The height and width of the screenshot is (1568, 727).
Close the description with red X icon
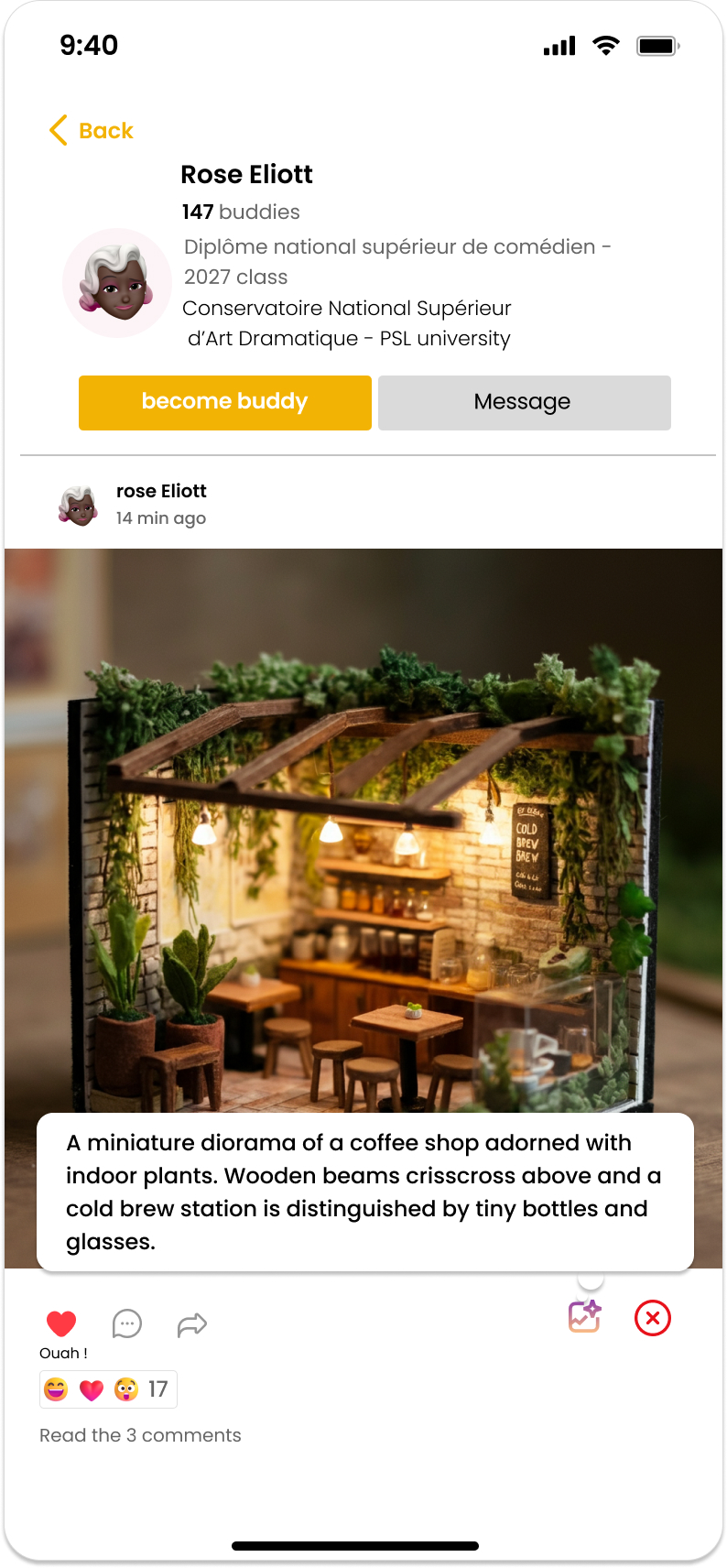[653, 1318]
